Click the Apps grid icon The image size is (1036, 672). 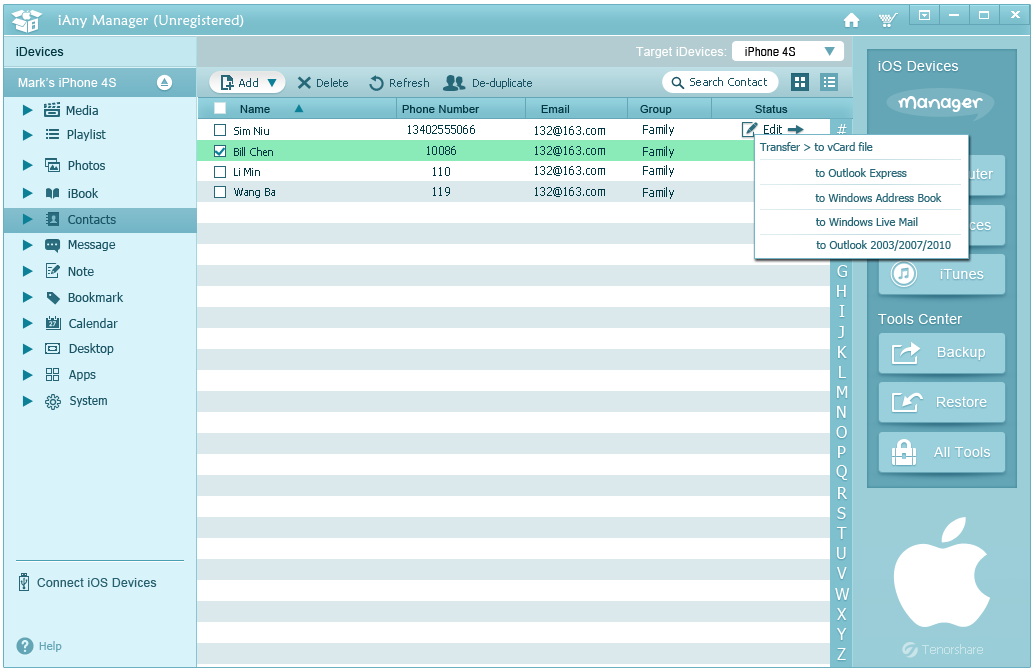tap(53, 375)
